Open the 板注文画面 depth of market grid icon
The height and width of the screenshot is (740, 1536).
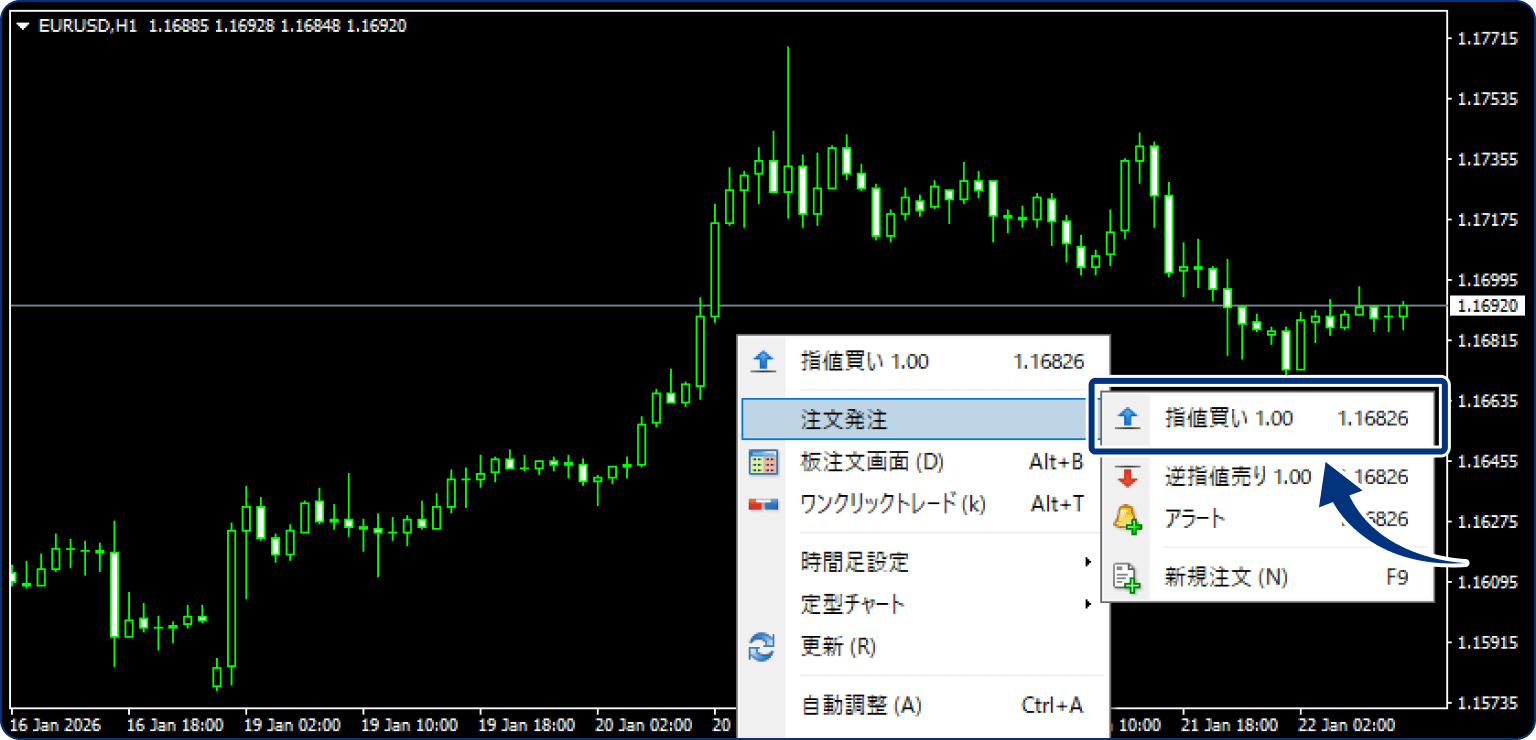763,462
